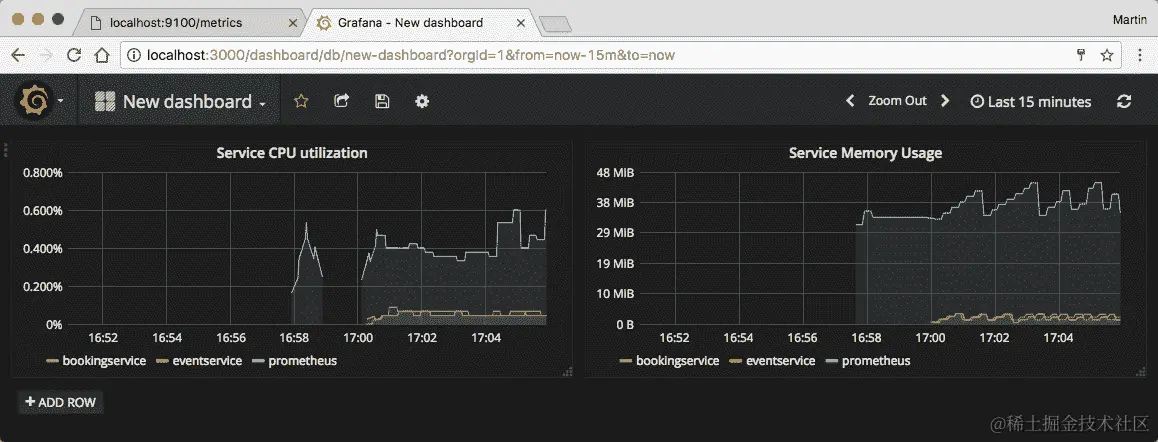
Task: Click the ADD ROW button
Action: click(x=61, y=401)
